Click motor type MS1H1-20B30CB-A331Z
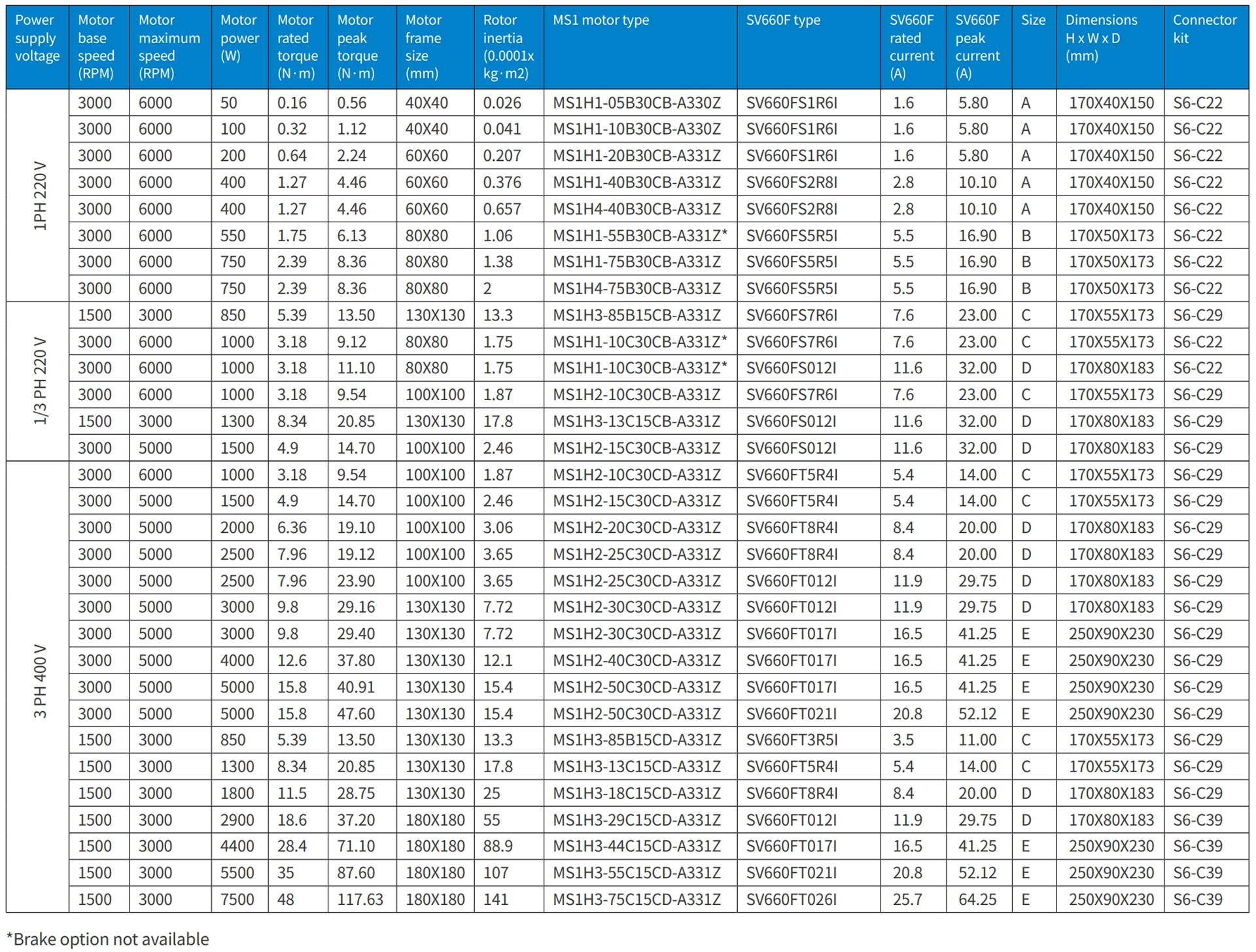1256x952 pixels. (637, 156)
